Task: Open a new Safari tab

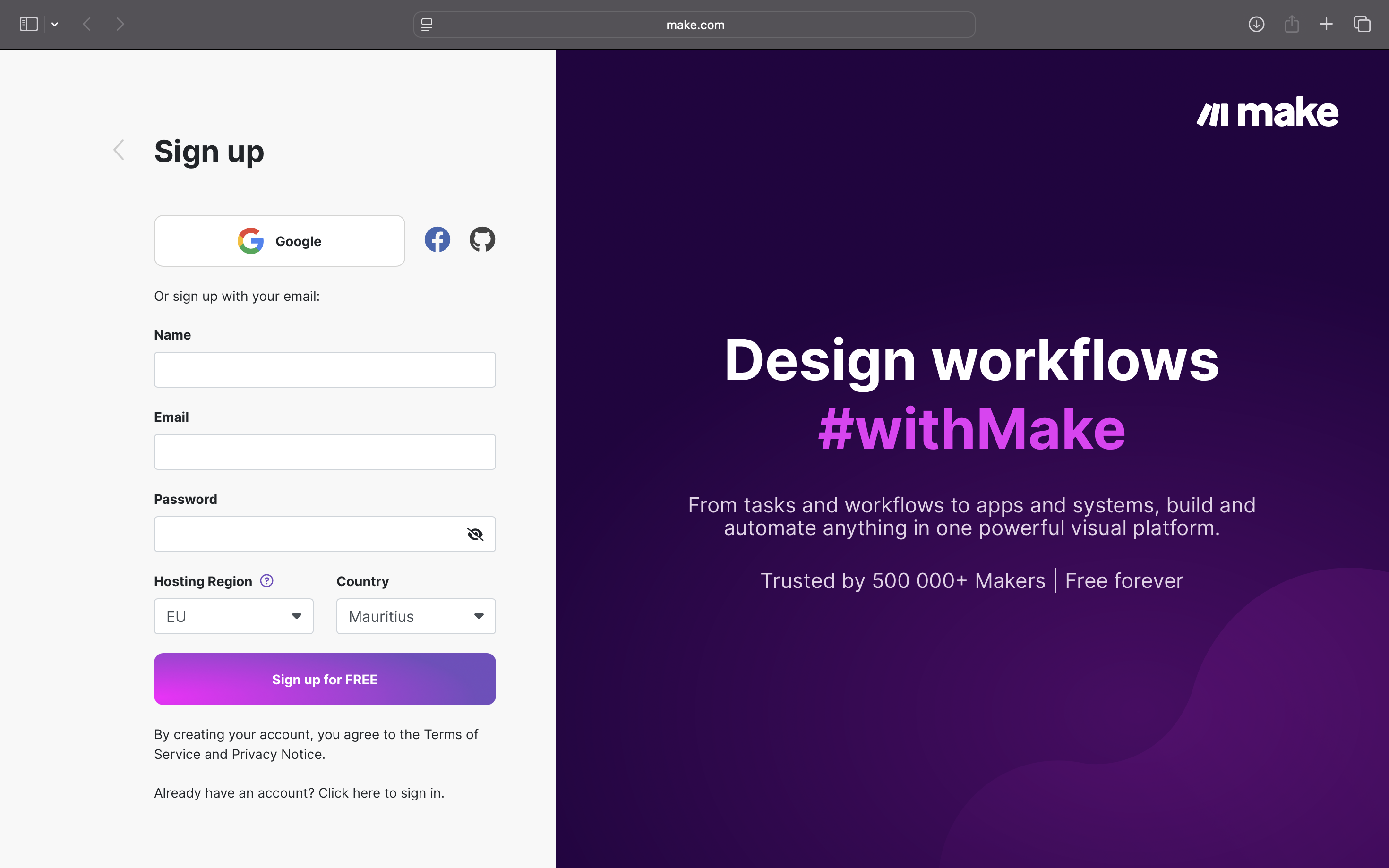Action: 1327,24
